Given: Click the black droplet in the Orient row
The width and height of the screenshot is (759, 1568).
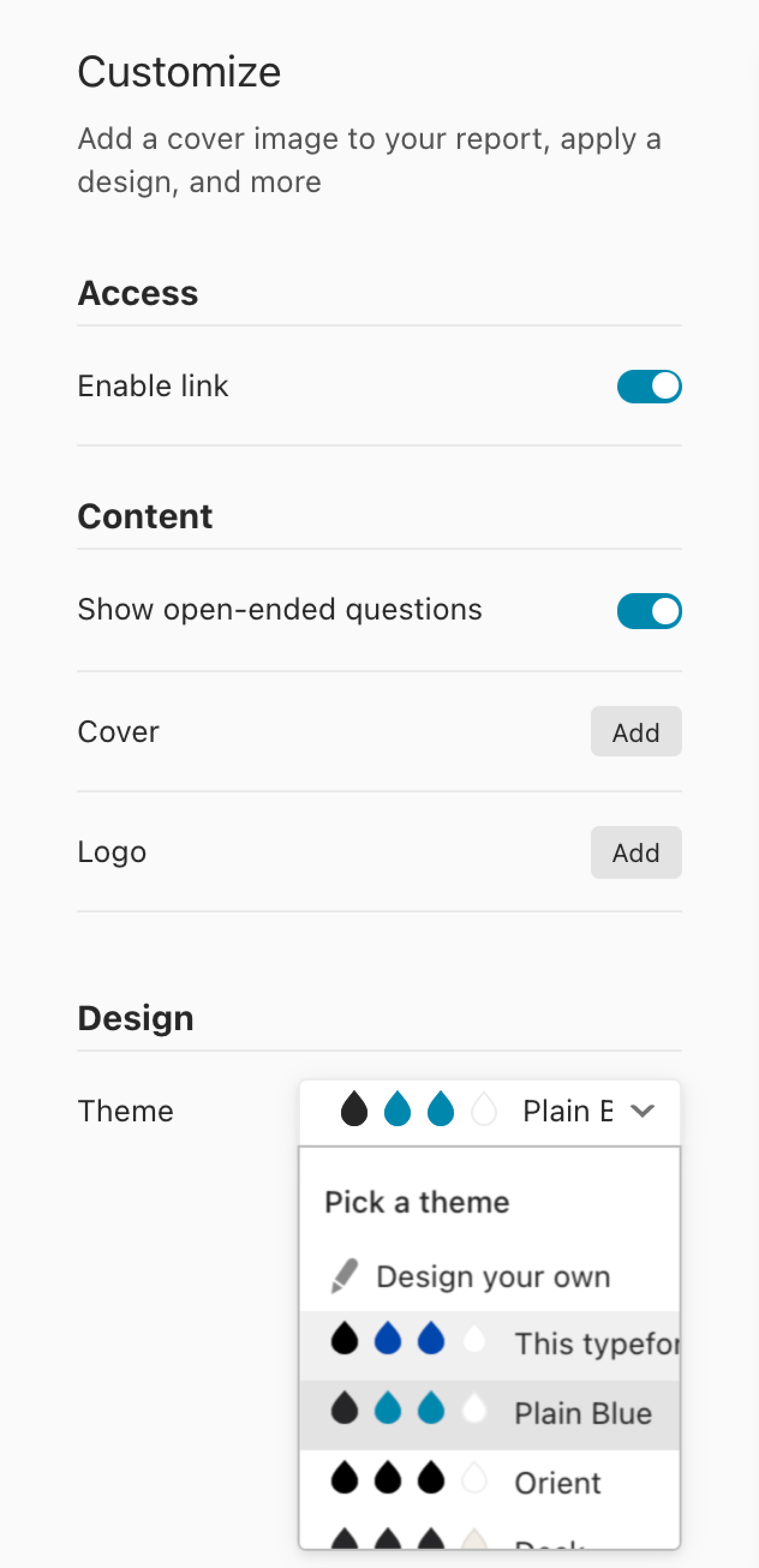Looking at the screenshot, I should (x=345, y=1478).
